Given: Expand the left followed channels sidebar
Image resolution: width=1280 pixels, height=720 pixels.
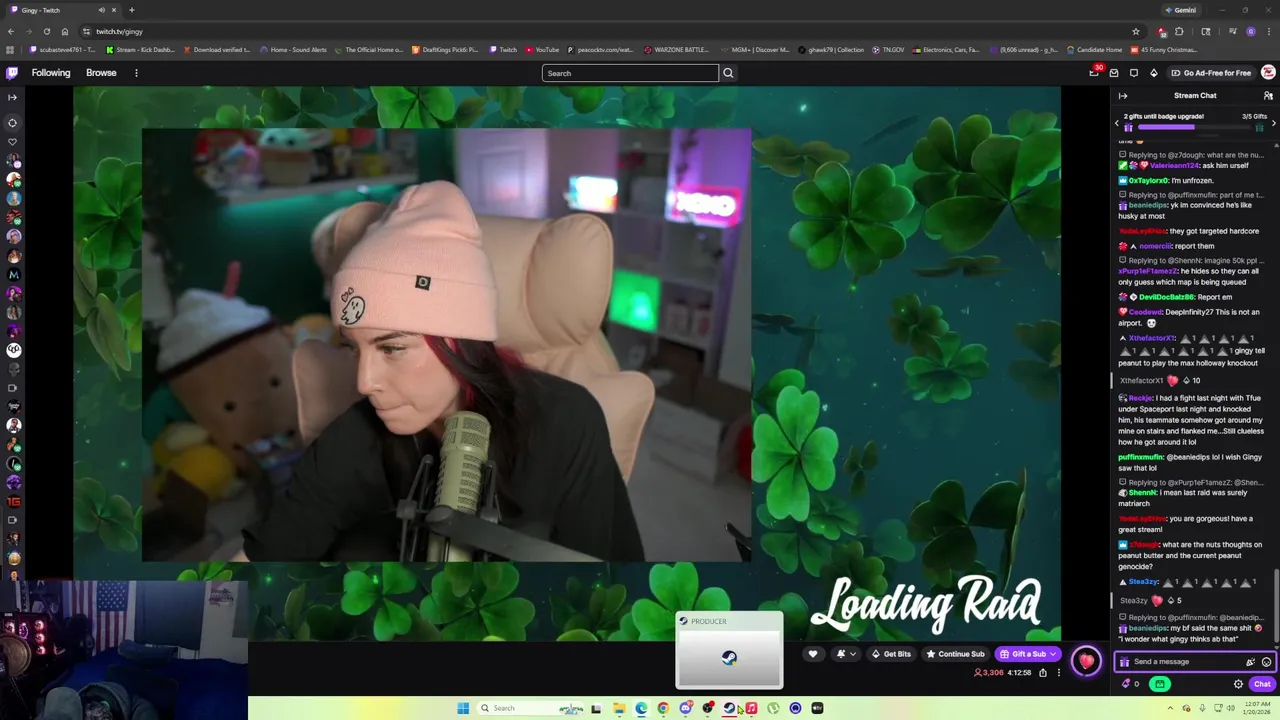Looking at the screenshot, I should click(12, 97).
